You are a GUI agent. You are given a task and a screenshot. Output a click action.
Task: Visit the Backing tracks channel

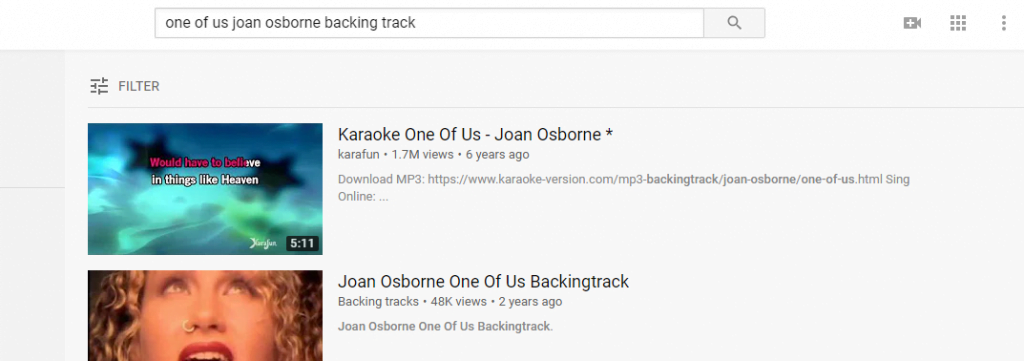coord(378,302)
